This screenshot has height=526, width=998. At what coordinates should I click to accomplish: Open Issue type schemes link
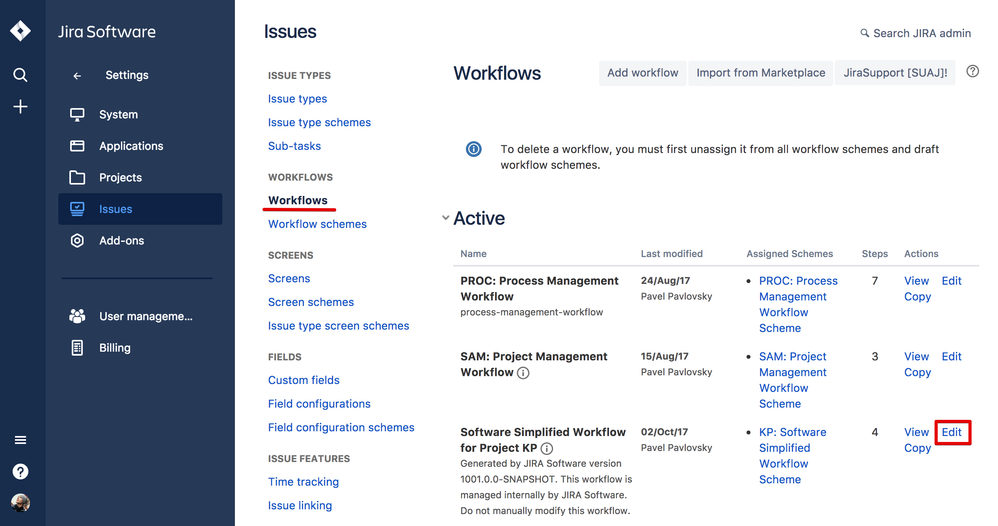coord(319,122)
